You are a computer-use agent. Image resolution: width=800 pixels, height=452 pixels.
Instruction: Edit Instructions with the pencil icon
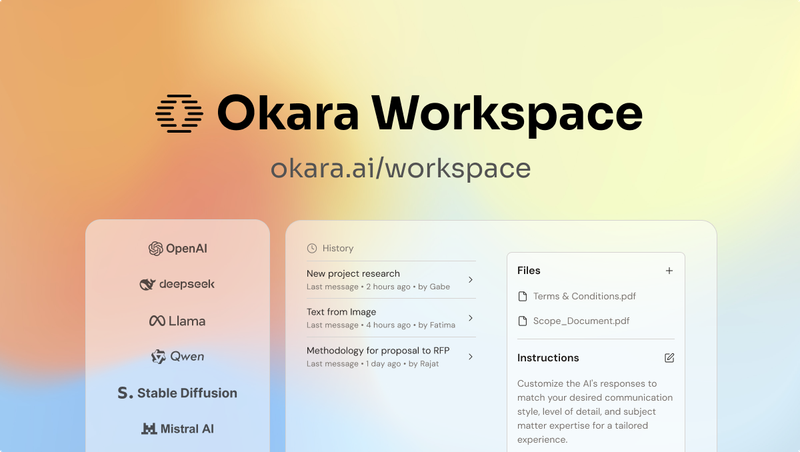[669, 358]
